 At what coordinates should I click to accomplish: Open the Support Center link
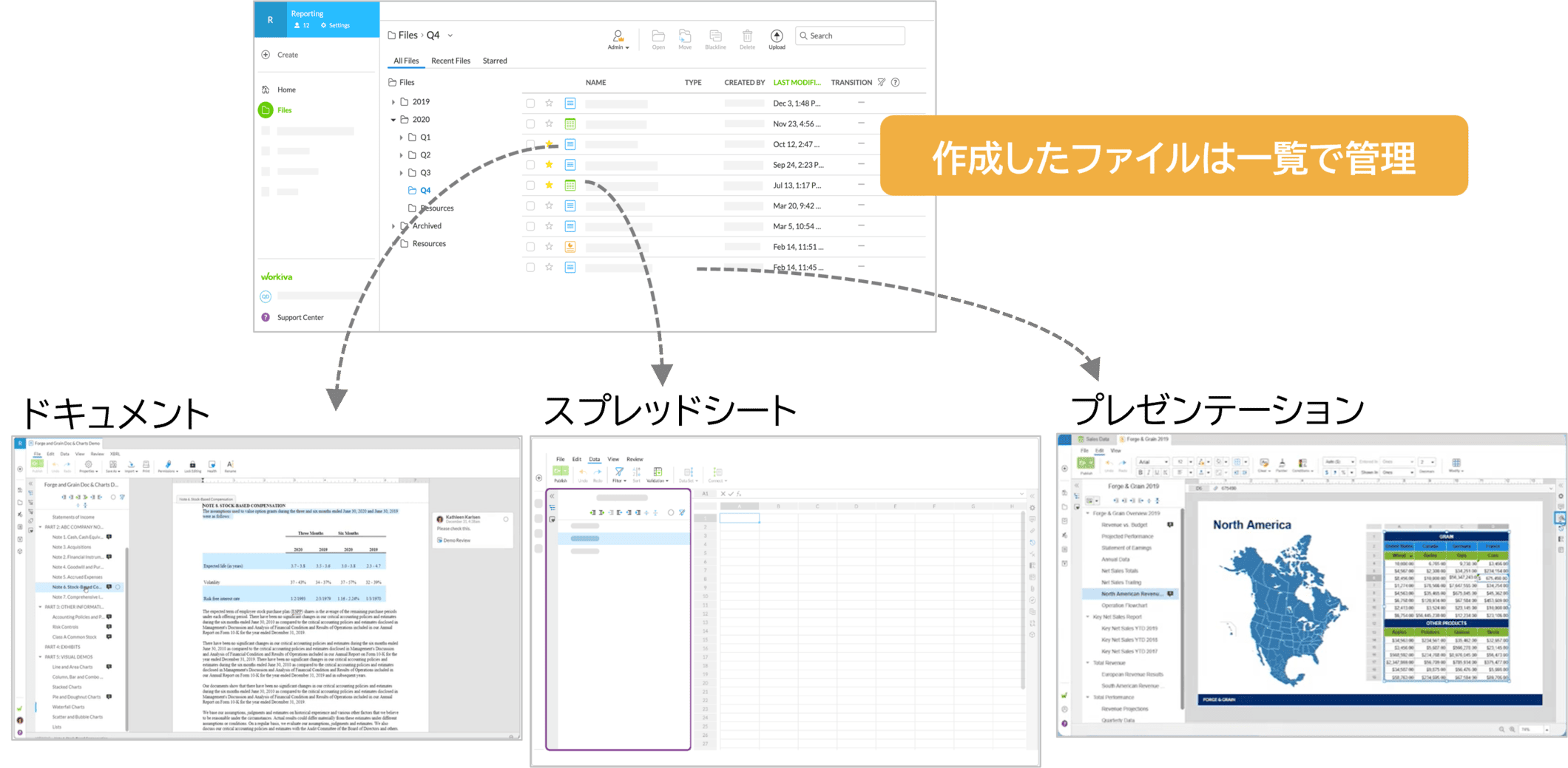click(300, 318)
